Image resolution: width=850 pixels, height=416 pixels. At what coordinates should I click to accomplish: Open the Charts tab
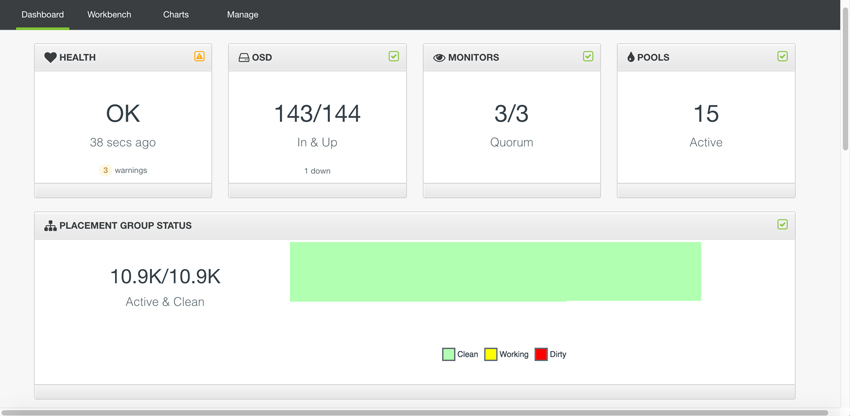tap(176, 15)
